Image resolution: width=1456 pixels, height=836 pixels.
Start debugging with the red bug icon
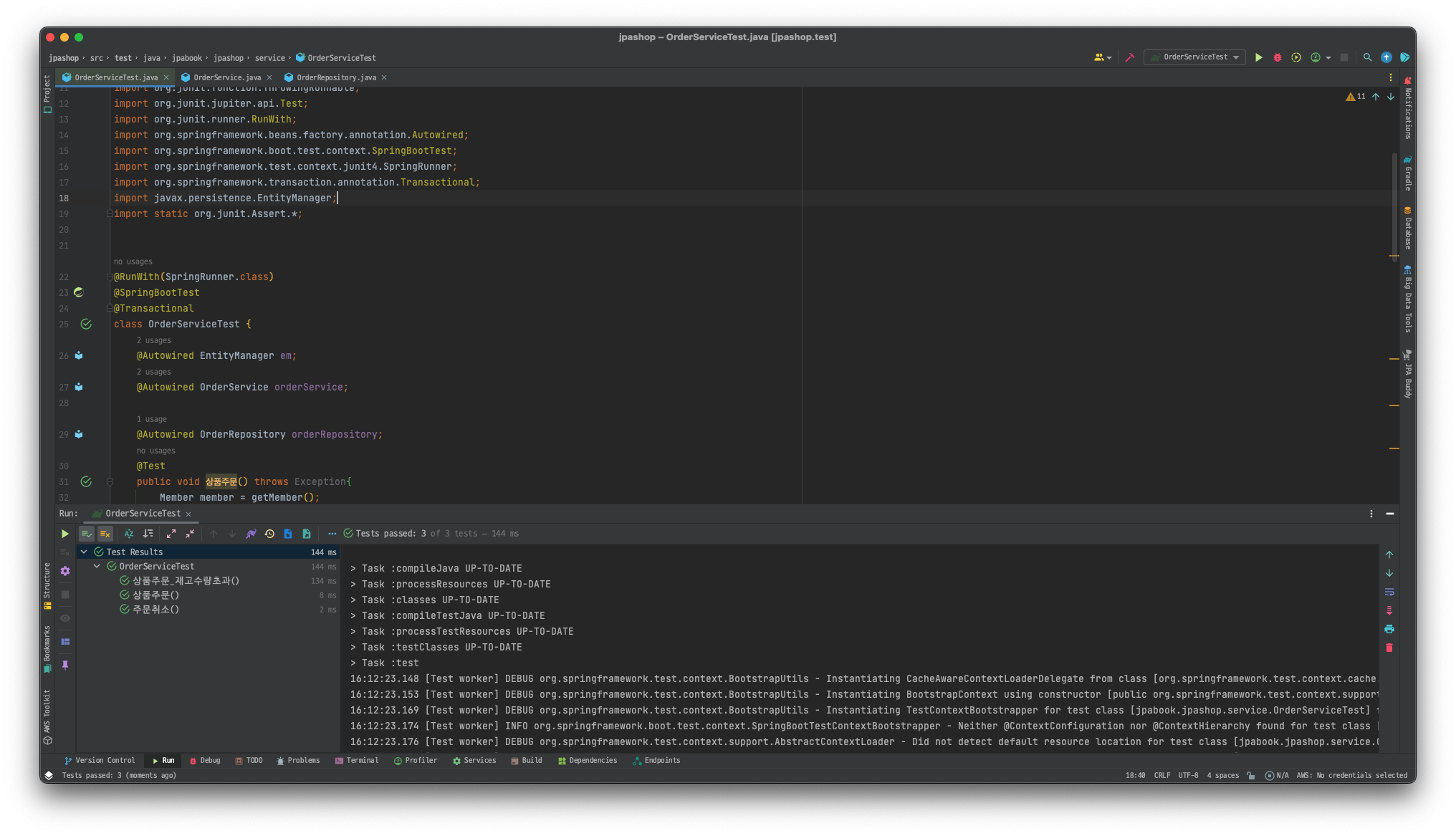coord(1277,57)
